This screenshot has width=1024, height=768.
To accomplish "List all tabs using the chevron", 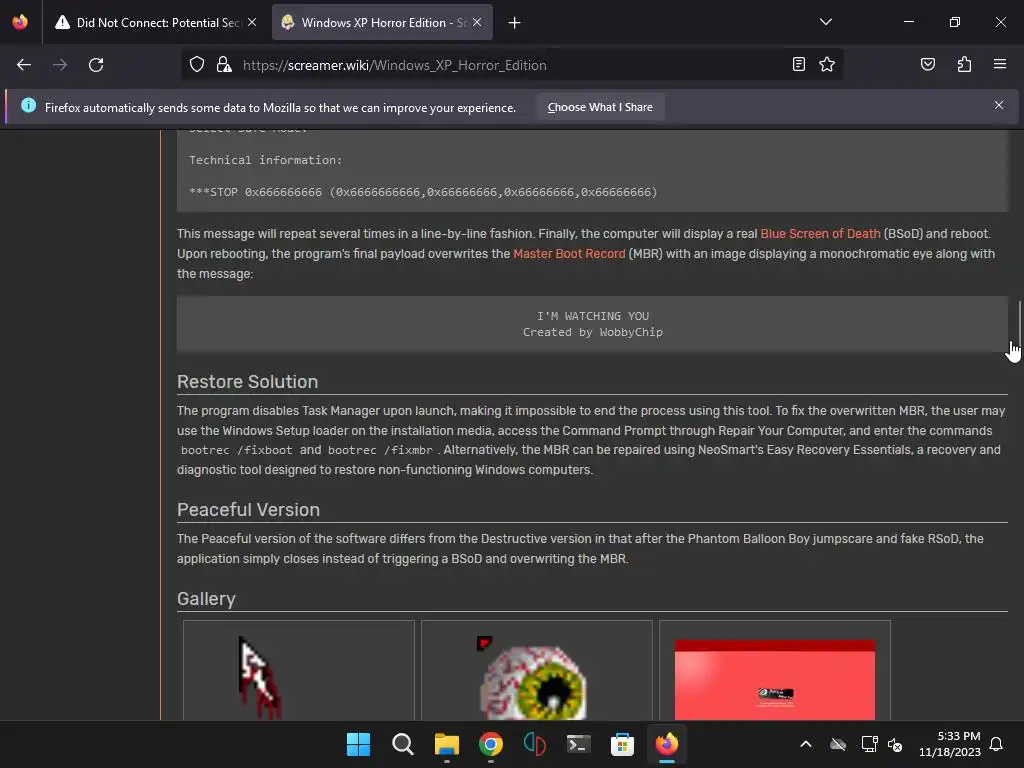I will pos(825,22).
